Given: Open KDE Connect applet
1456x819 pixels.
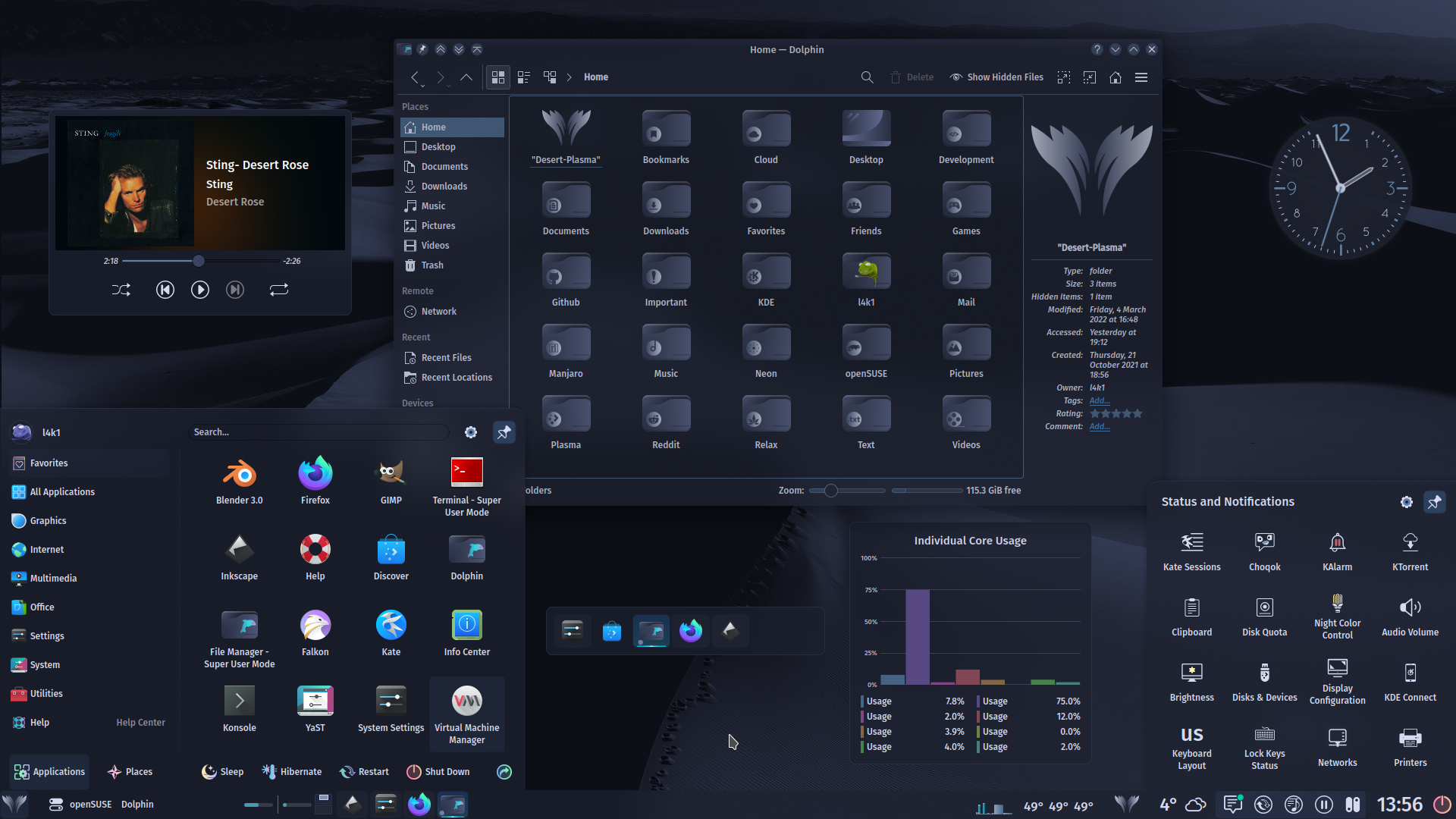Looking at the screenshot, I should click(1410, 682).
